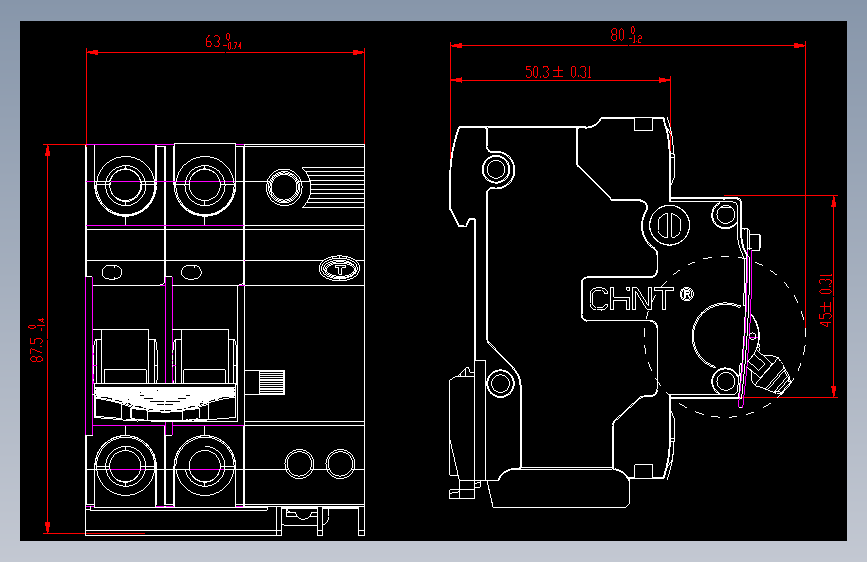The image size is (867, 562).
Task: Select the 80 overall depth dimension text
Action: pos(626,35)
